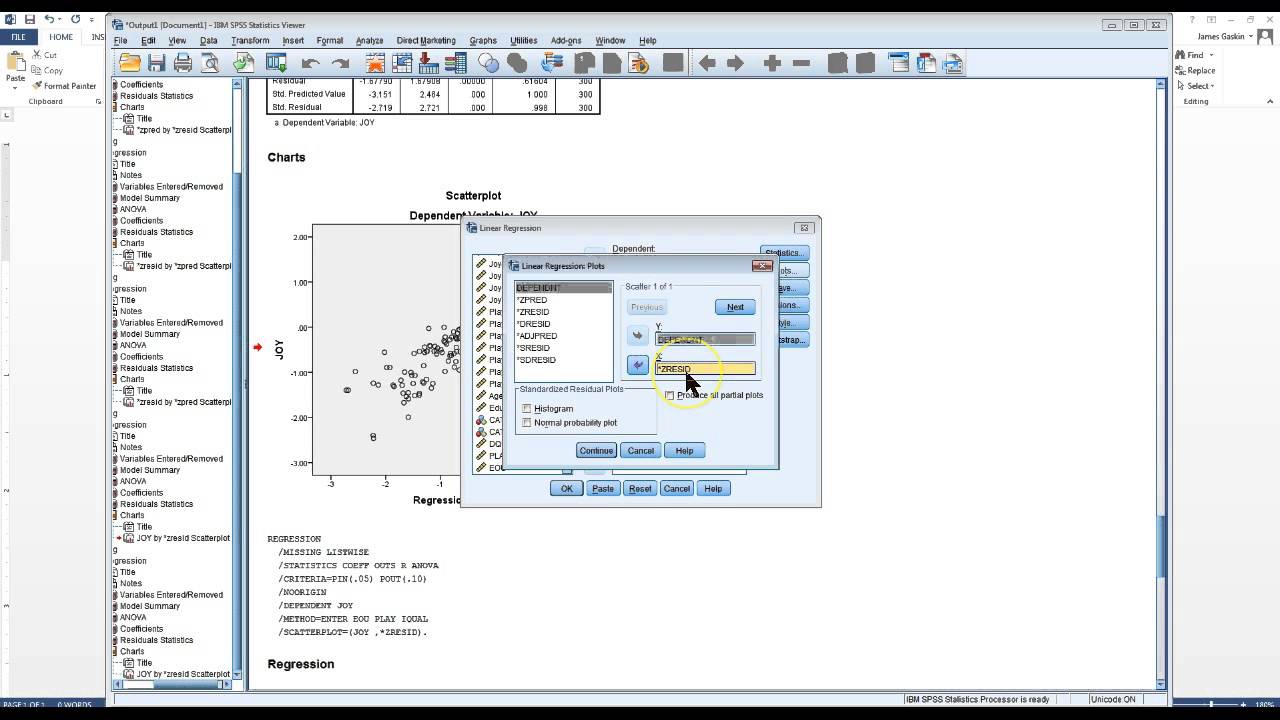Viewport: 1280px width, 720px height.
Task: Open the FILE tab in Word
Action: [18, 37]
